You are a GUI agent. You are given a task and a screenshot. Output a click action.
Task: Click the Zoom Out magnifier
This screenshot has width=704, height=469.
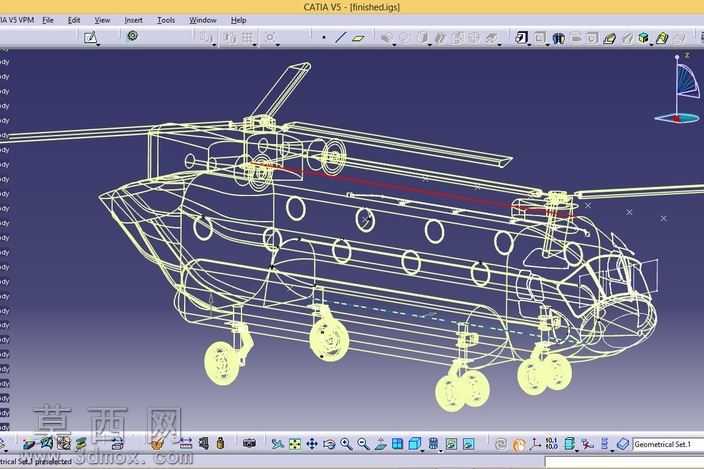(x=363, y=444)
